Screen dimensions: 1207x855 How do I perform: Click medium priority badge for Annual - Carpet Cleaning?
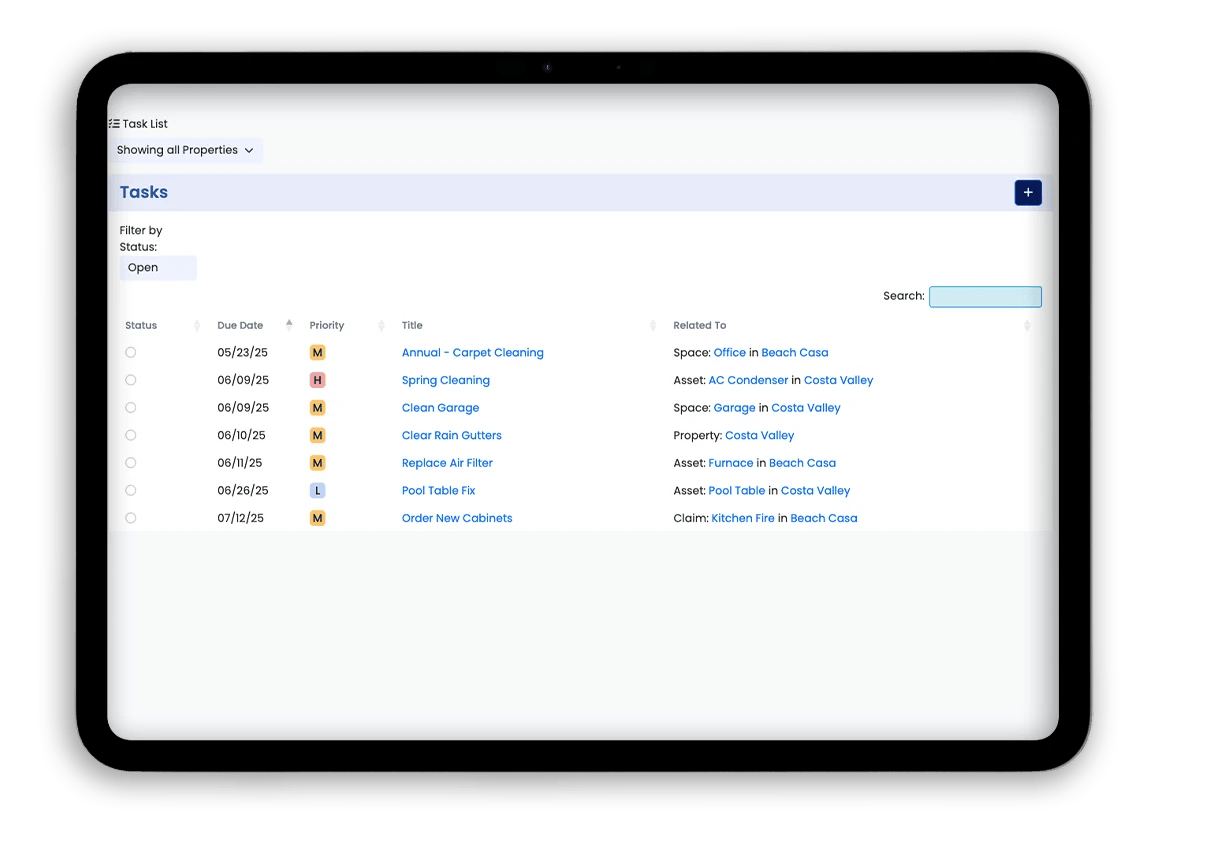coord(318,353)
